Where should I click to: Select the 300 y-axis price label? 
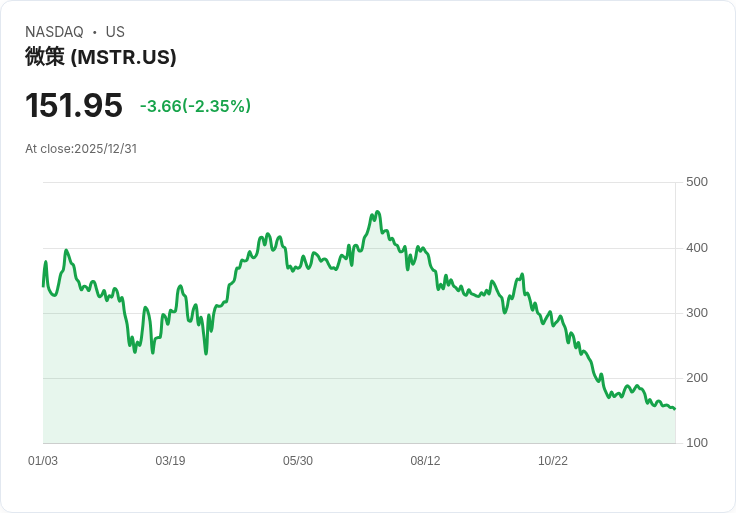click(x=697, y=313)
